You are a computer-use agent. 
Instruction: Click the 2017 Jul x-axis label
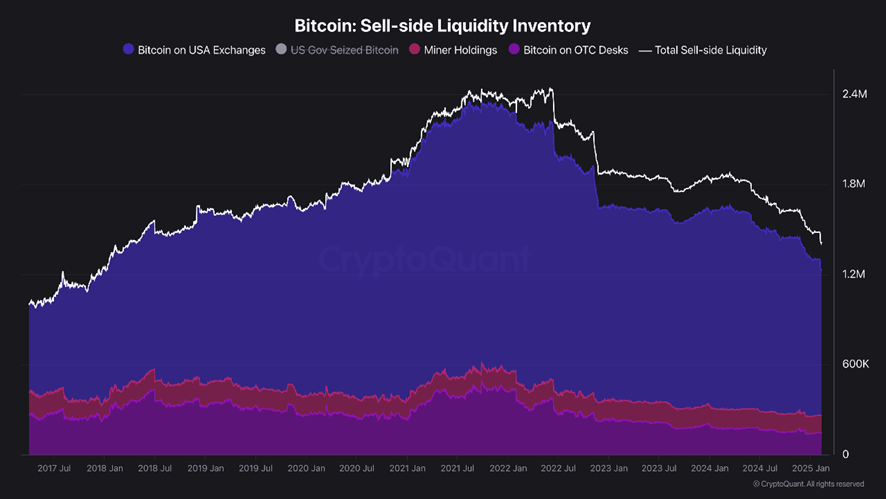click(x=54, y=468)
